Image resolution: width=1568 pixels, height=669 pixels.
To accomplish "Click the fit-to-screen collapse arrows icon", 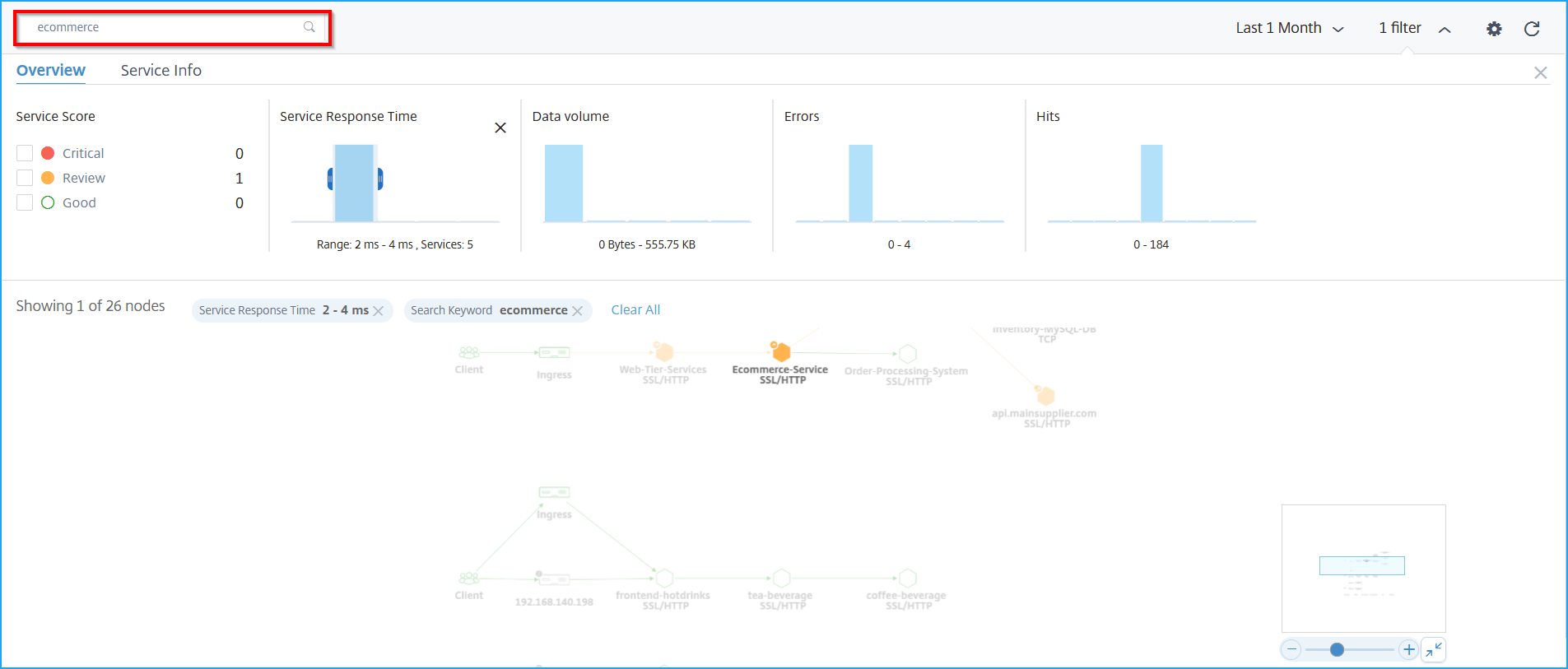I will click(x=1434, y=649).
